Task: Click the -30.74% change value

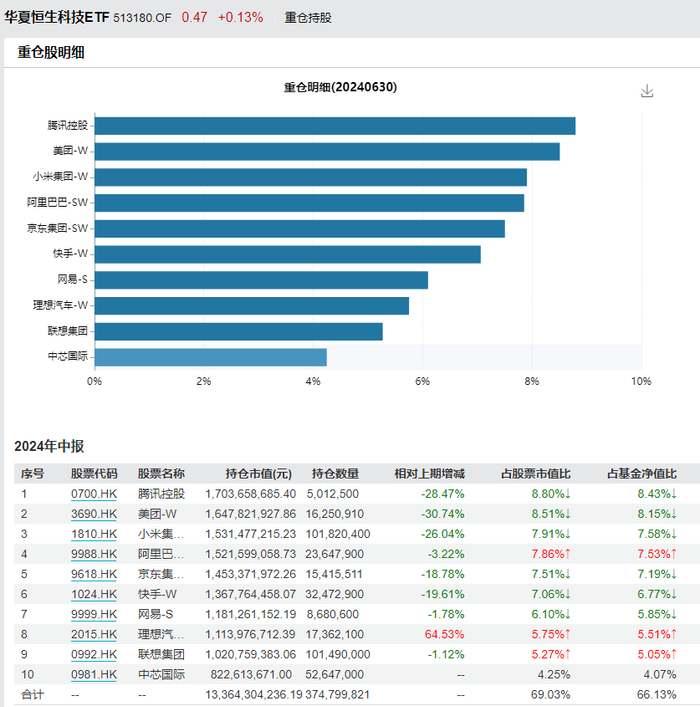Action: coord(442,514)
